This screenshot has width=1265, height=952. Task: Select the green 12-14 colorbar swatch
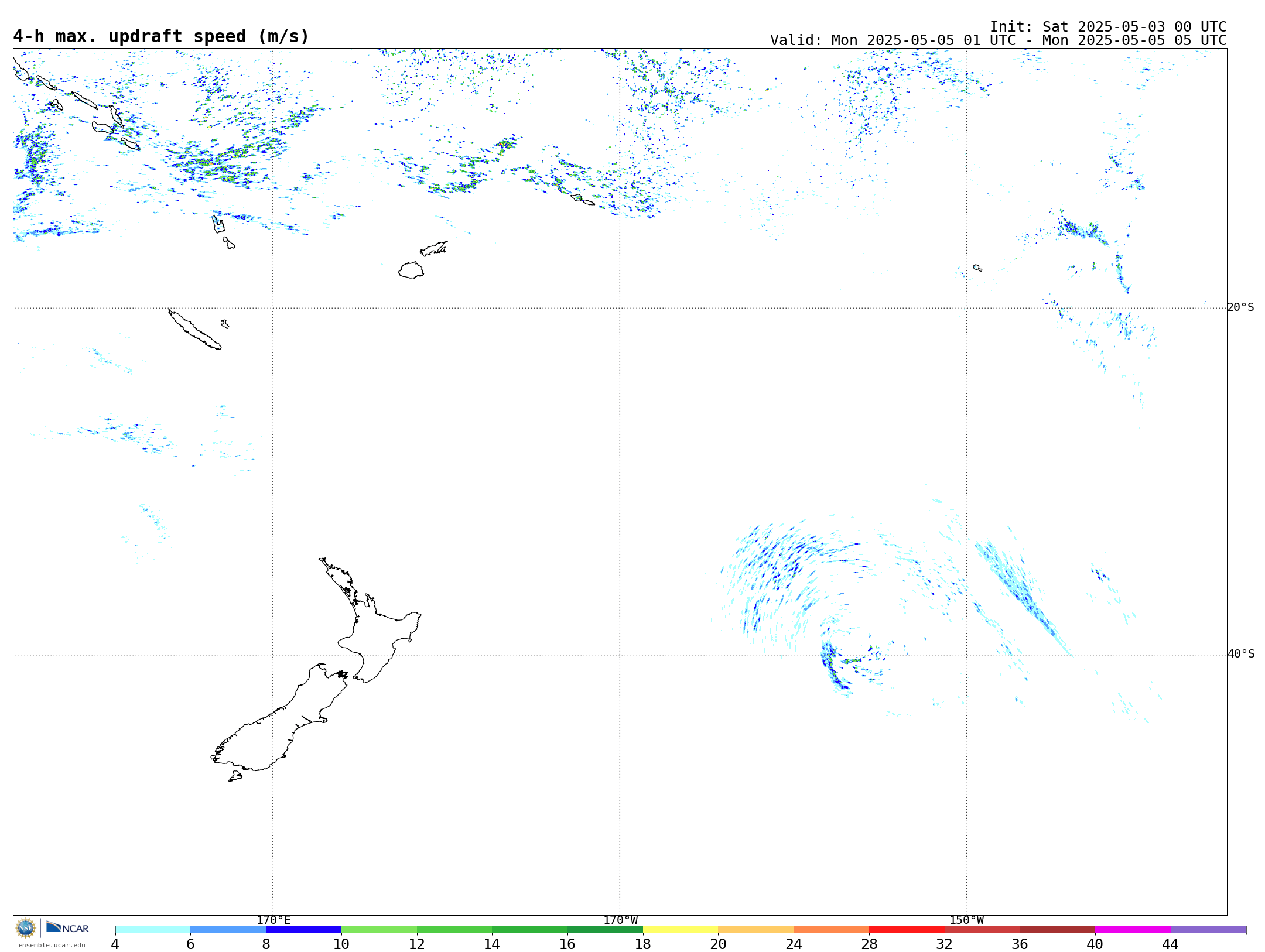[x=454, y=930]
